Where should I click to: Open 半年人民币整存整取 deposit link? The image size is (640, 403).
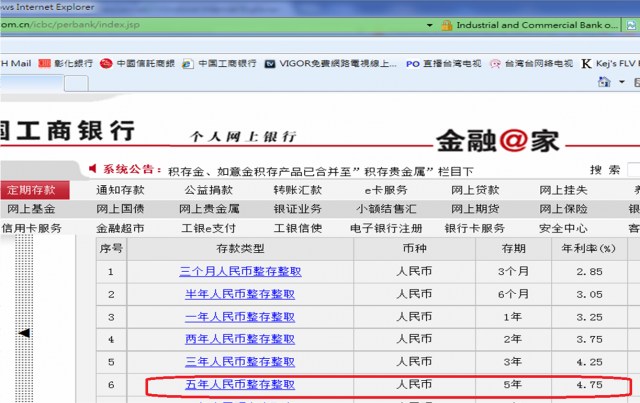pos(240,294)
